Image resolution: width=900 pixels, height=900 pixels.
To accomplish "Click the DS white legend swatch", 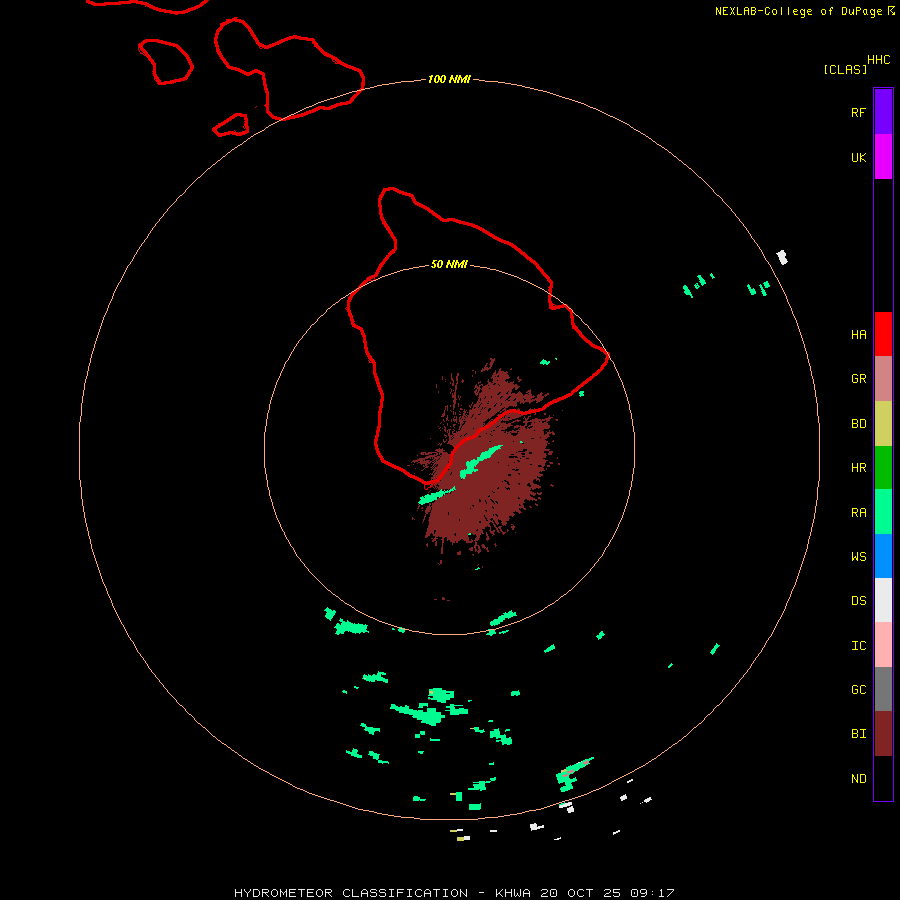I will (x=883, y=600).
